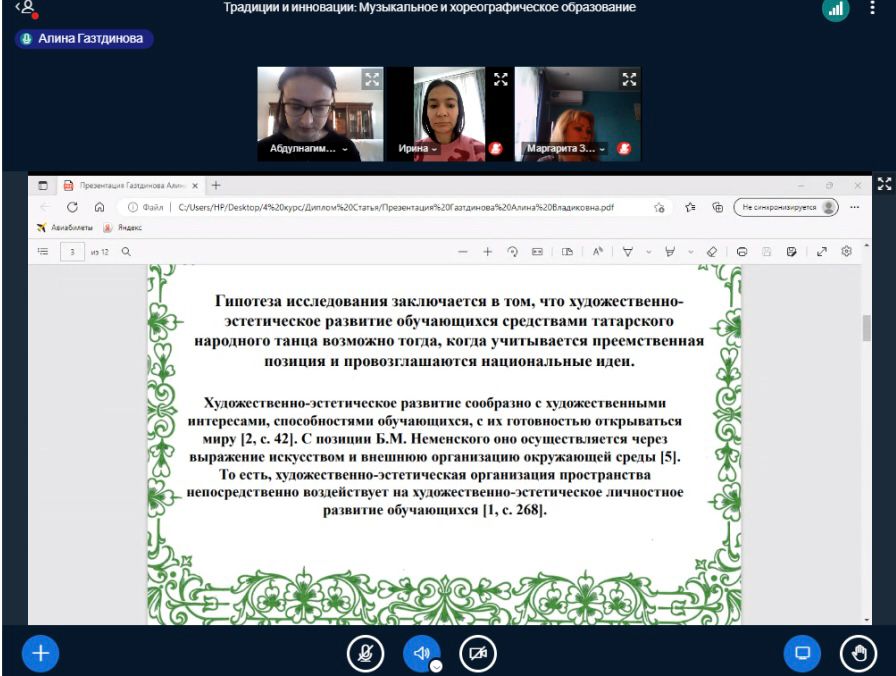The width and height of the screenshot is (896, 676).
Task: Turn on the webcam
Action: pos(478,653)
